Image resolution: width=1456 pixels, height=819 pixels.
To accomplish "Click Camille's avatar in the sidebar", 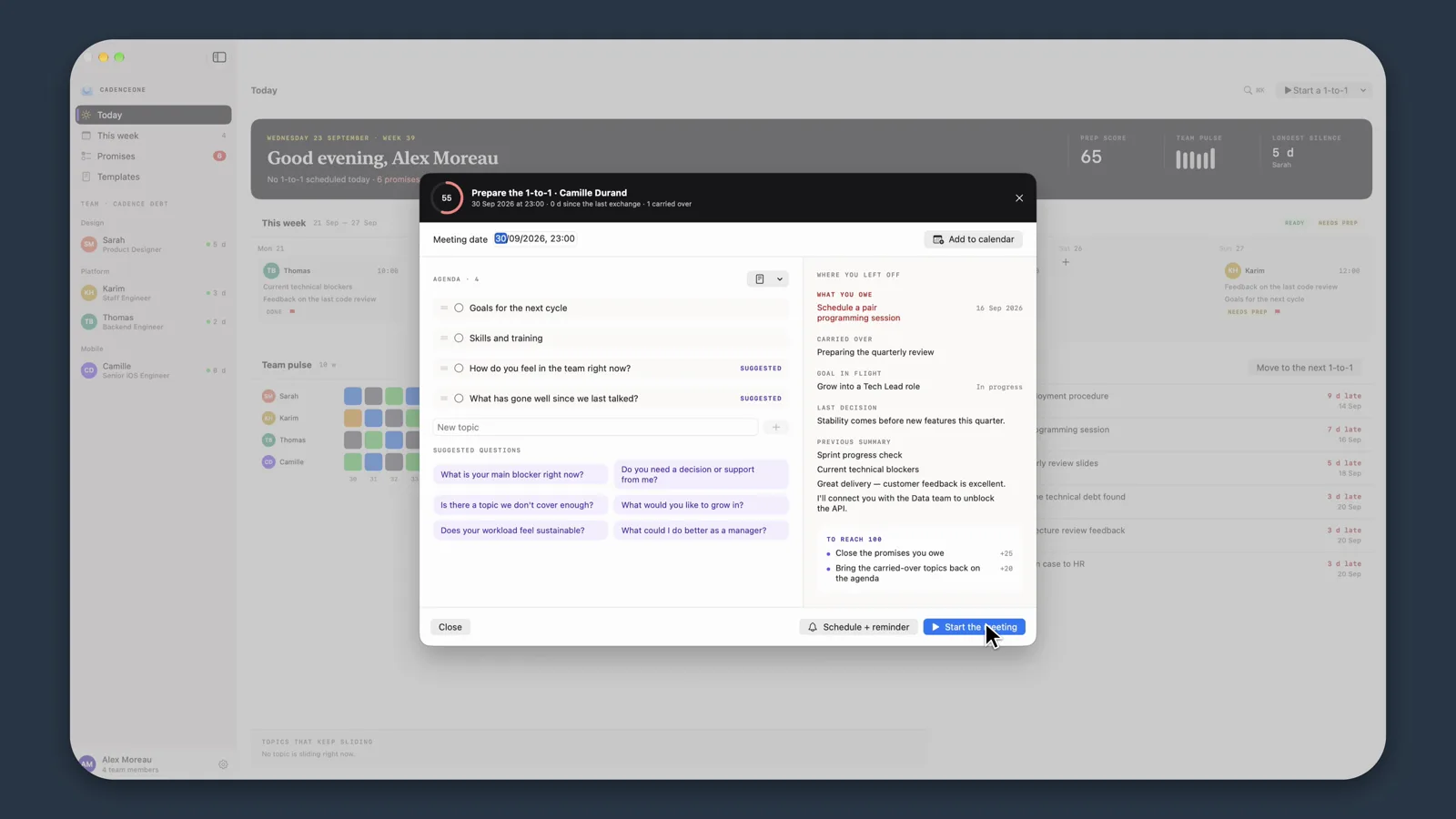I will (88, 370).
